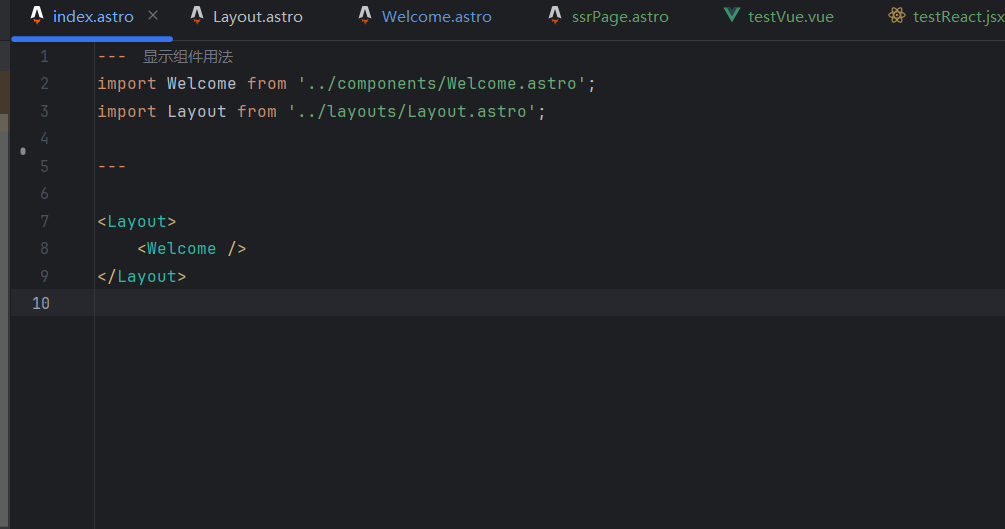The image size is (1005, 529).
Task: Click the Astro icon on index.astro tab
Action: 37,16
